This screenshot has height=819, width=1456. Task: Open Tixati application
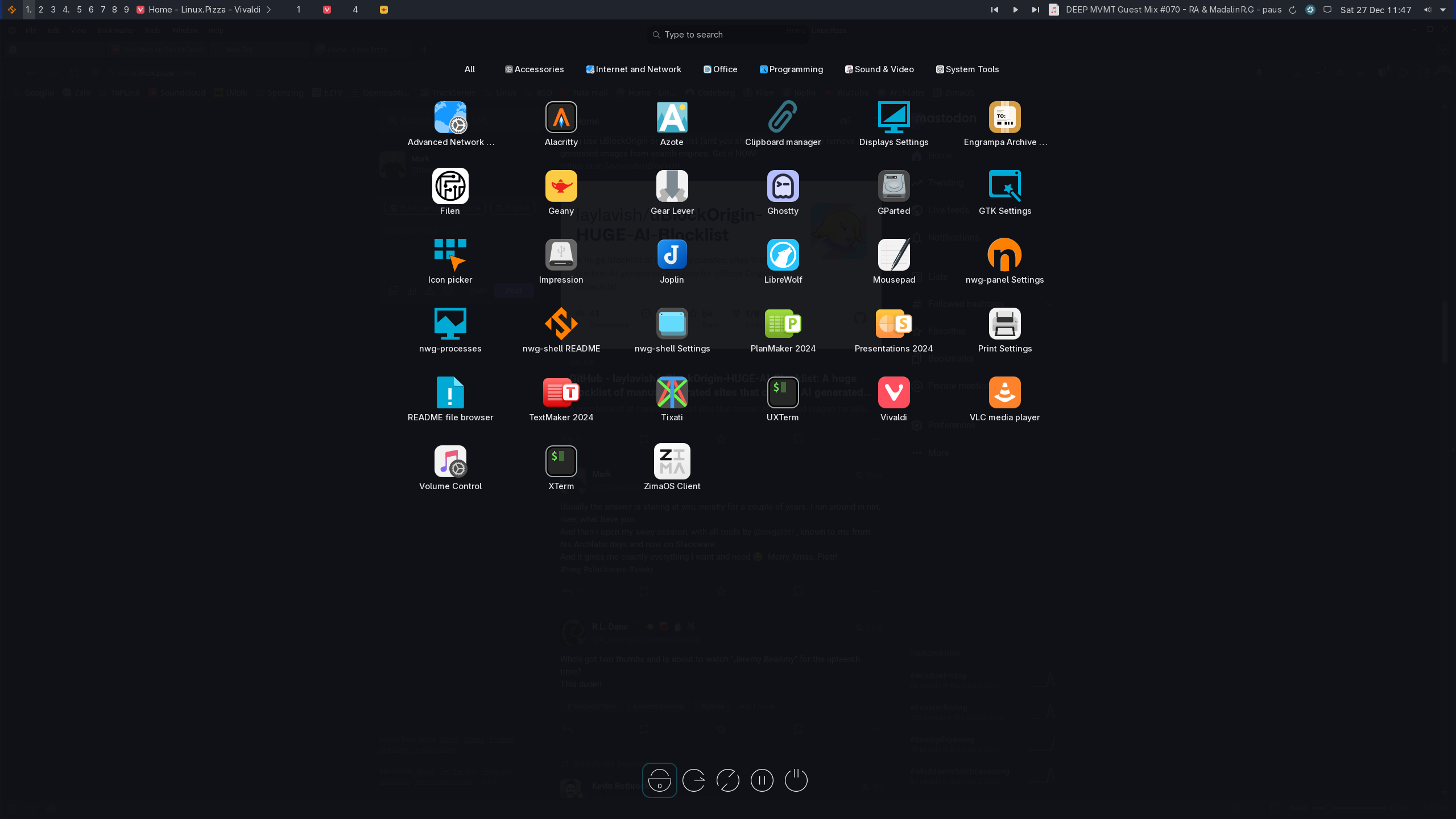672,393
